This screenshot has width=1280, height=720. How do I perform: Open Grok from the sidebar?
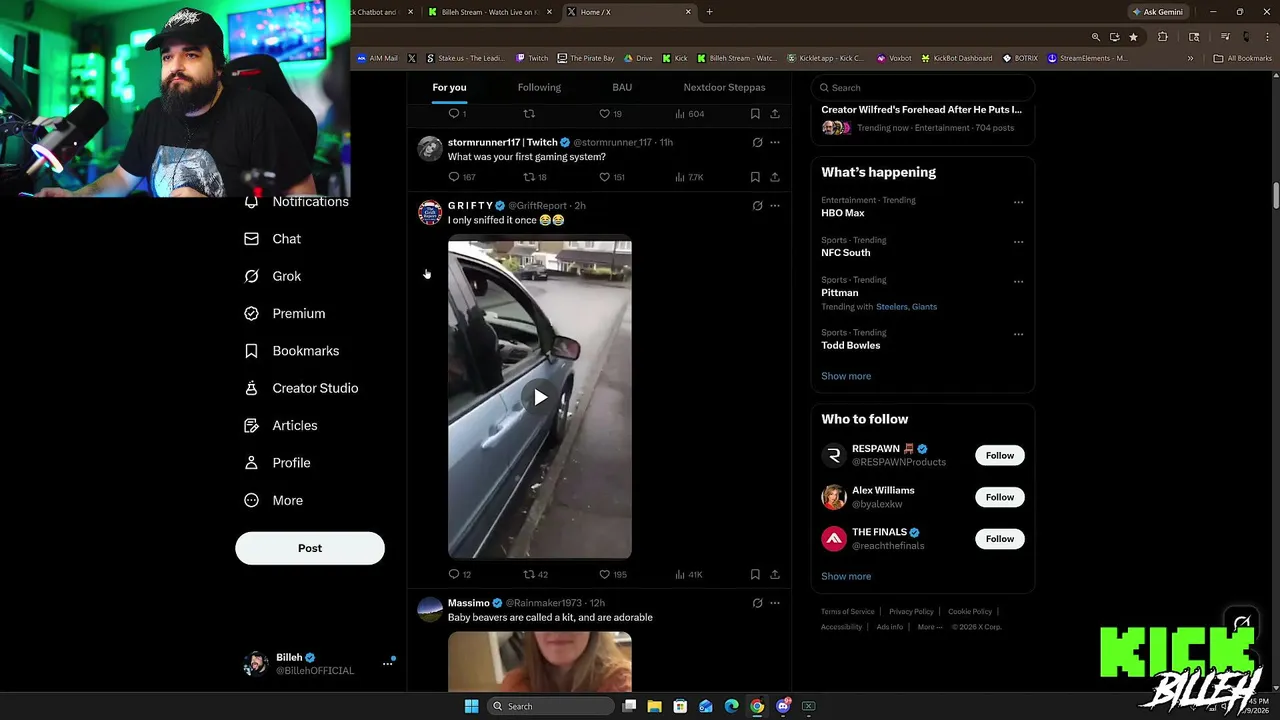pyautogui.click(x=273, y=276)
